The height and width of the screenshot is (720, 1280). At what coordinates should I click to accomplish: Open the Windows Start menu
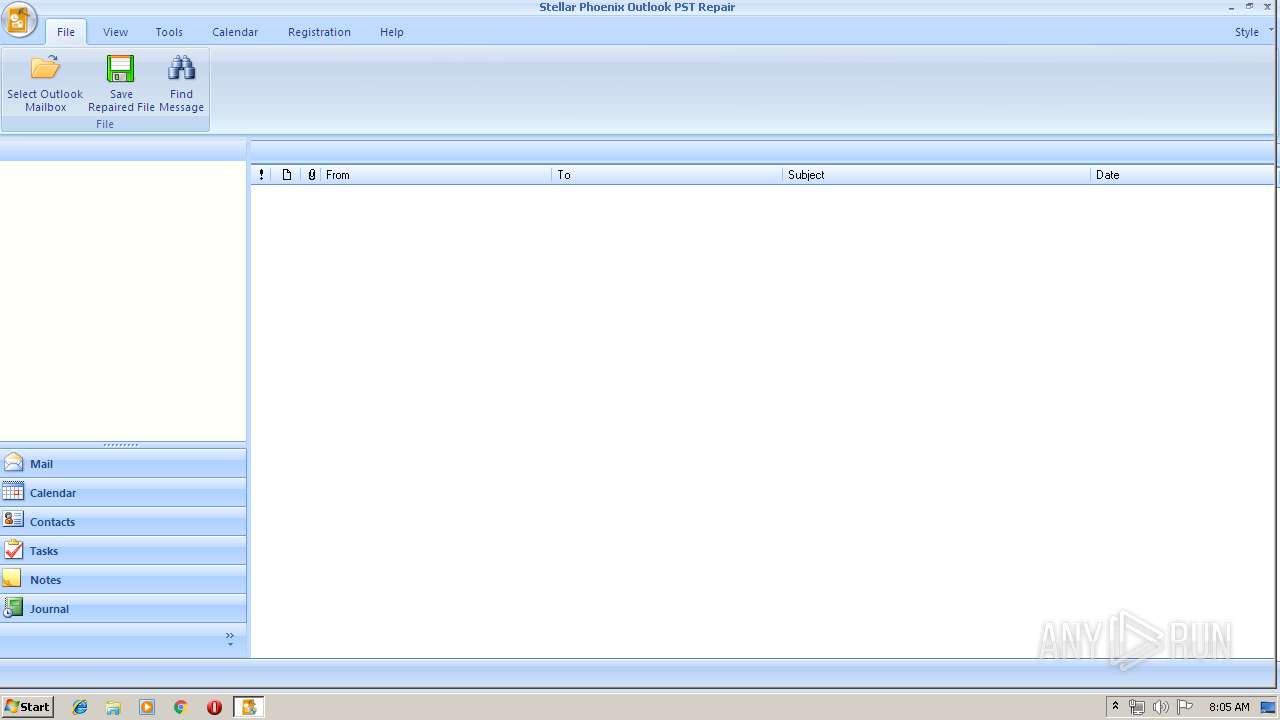[x=28, y=707]
